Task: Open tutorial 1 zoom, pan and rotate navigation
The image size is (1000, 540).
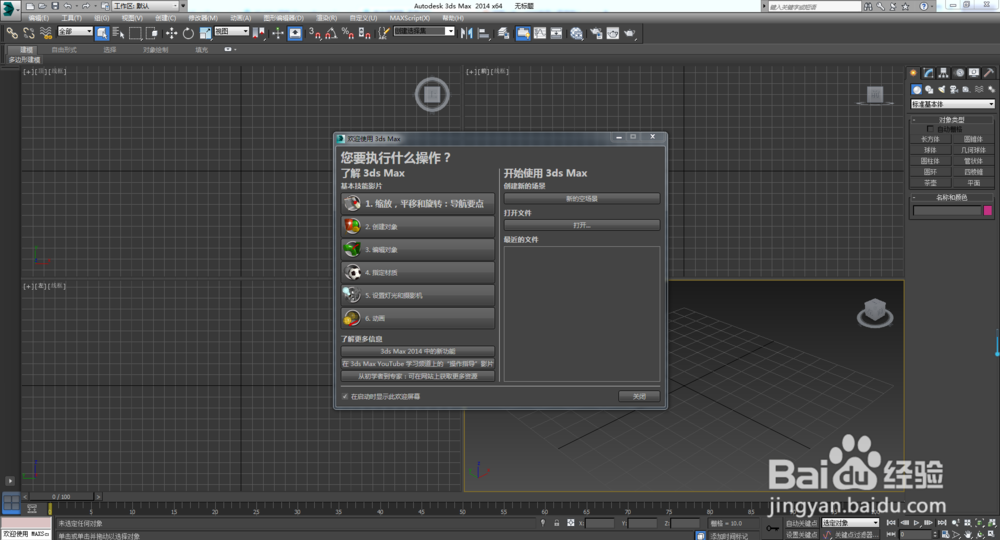Action: (x=418, y=203)
